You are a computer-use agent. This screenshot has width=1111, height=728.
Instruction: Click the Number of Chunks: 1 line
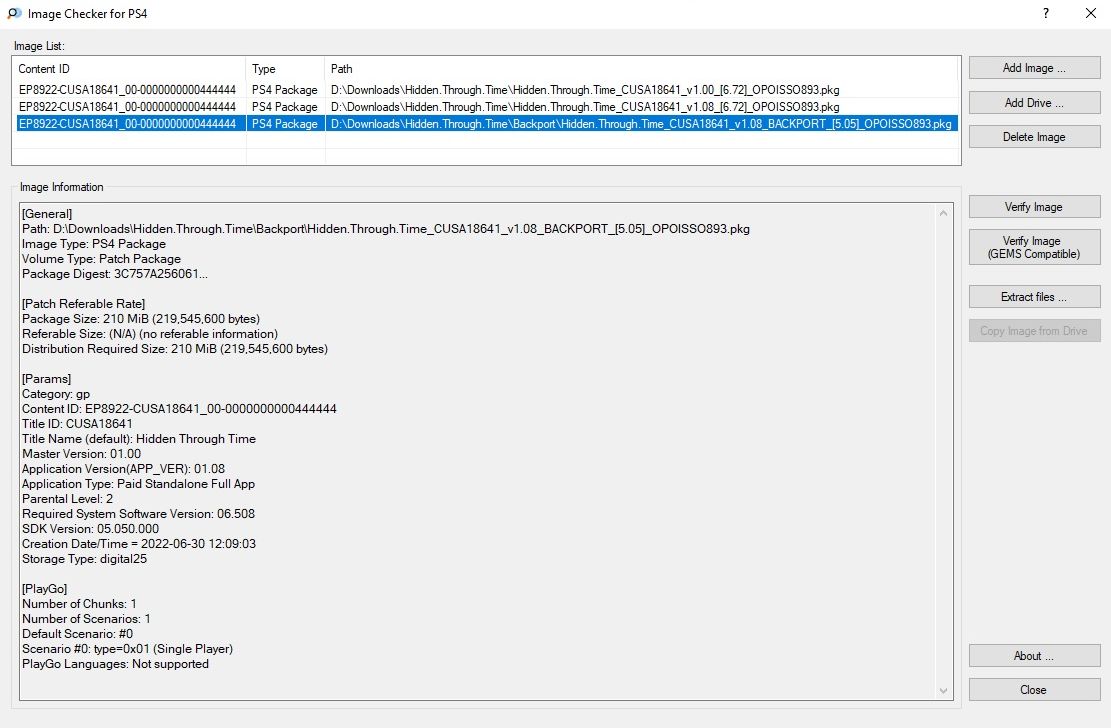click(x=79, y=604)
